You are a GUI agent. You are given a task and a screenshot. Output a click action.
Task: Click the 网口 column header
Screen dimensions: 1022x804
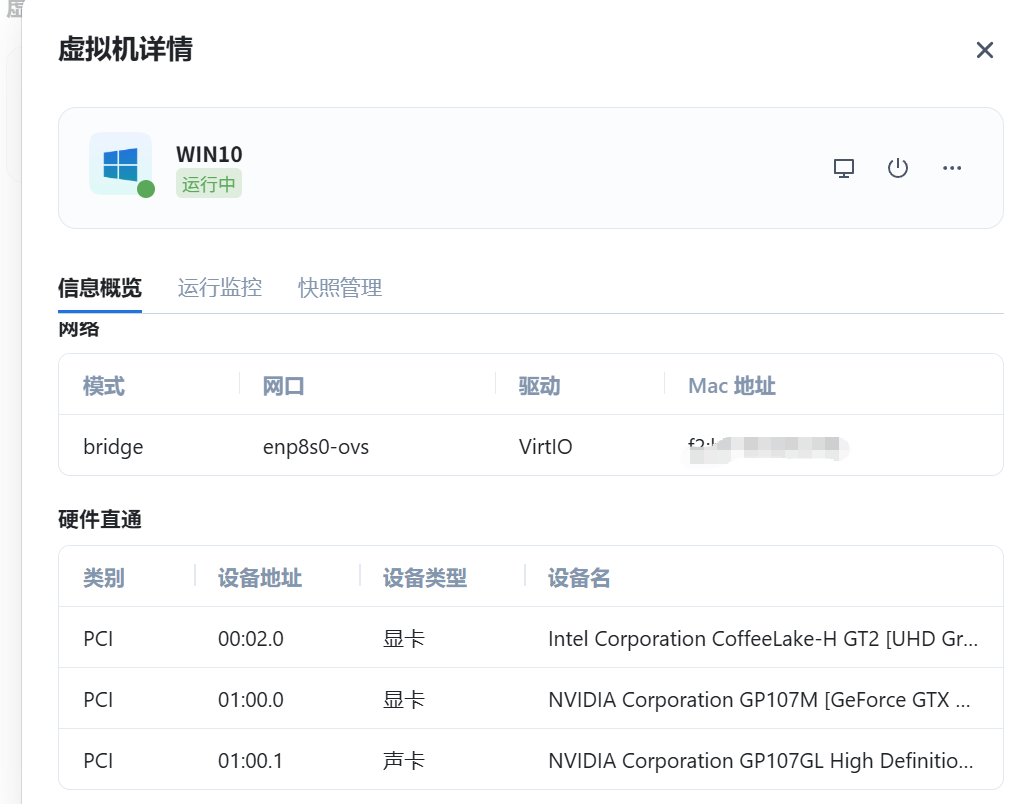(x=284, y=386)
